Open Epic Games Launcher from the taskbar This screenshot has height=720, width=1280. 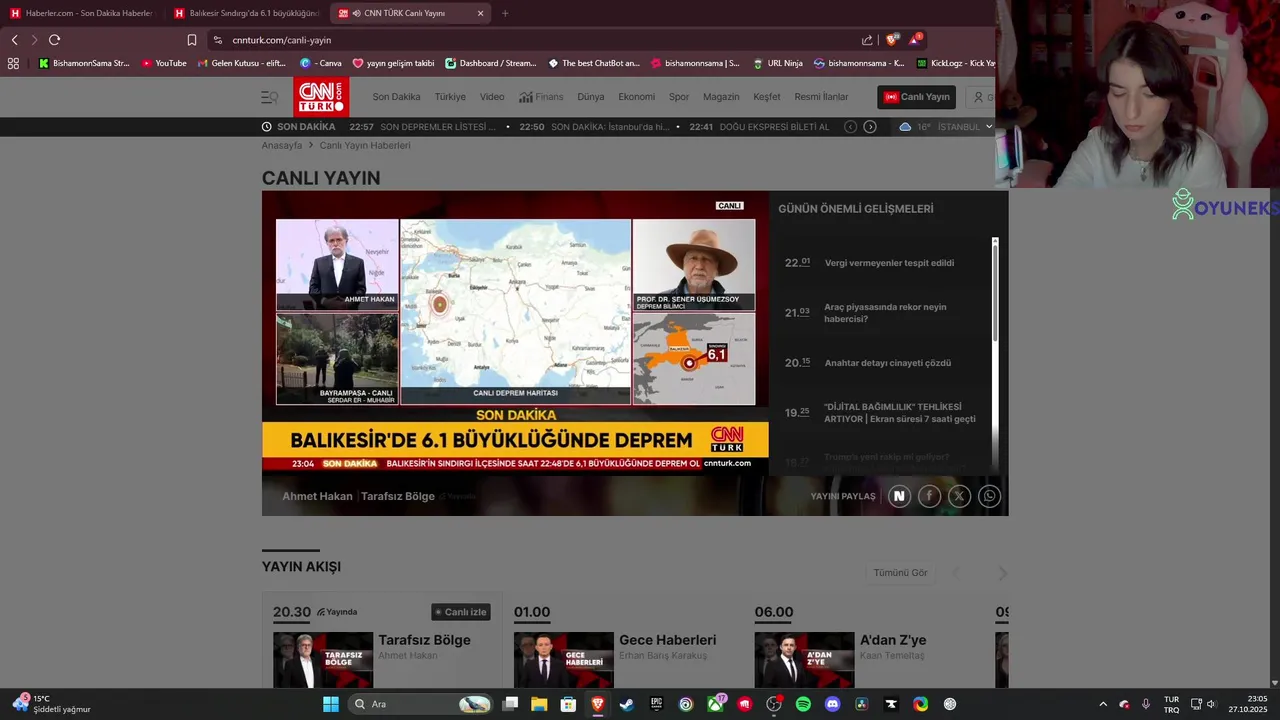[656, 704]
